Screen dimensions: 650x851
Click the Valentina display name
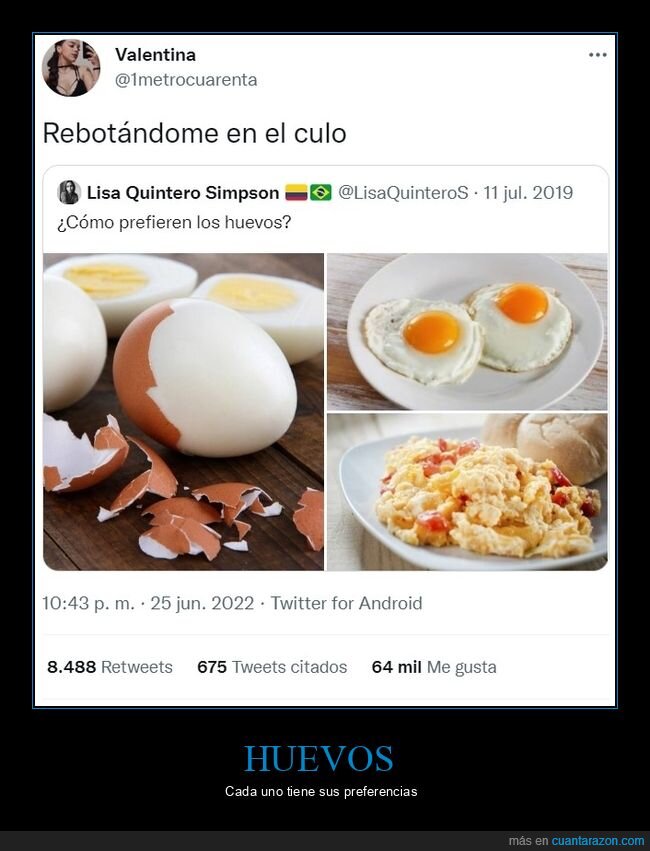(x=155, y=54)
